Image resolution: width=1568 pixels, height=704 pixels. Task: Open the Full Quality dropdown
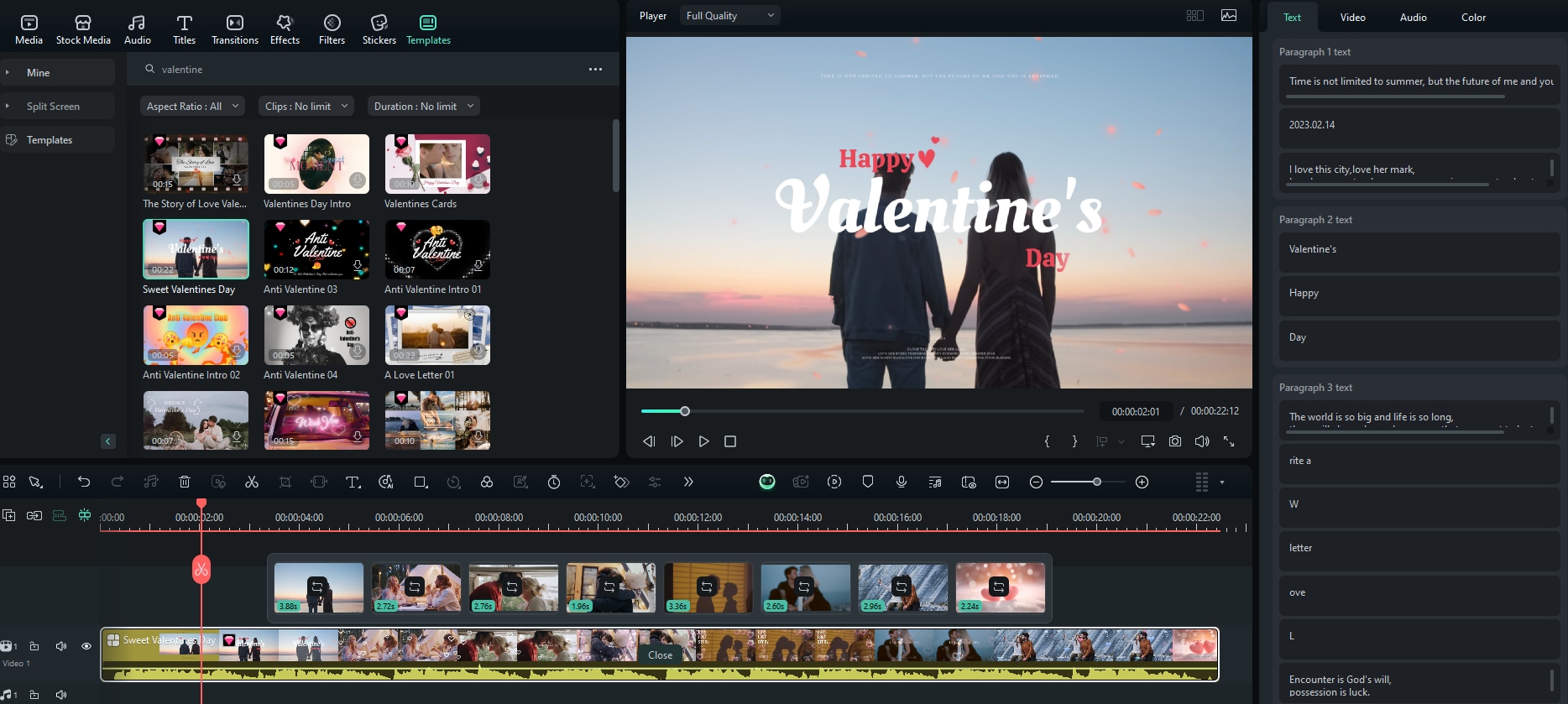tap(729, 16)
